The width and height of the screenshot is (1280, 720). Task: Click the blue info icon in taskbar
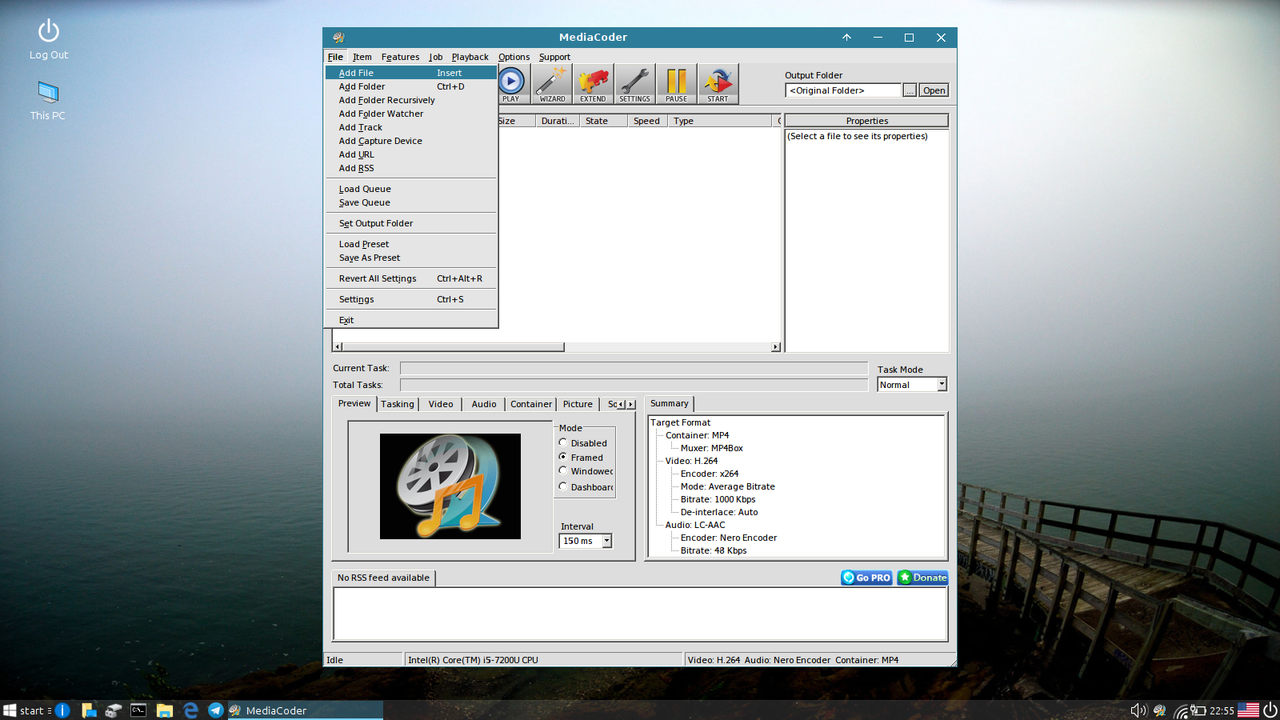click(62, 711)
